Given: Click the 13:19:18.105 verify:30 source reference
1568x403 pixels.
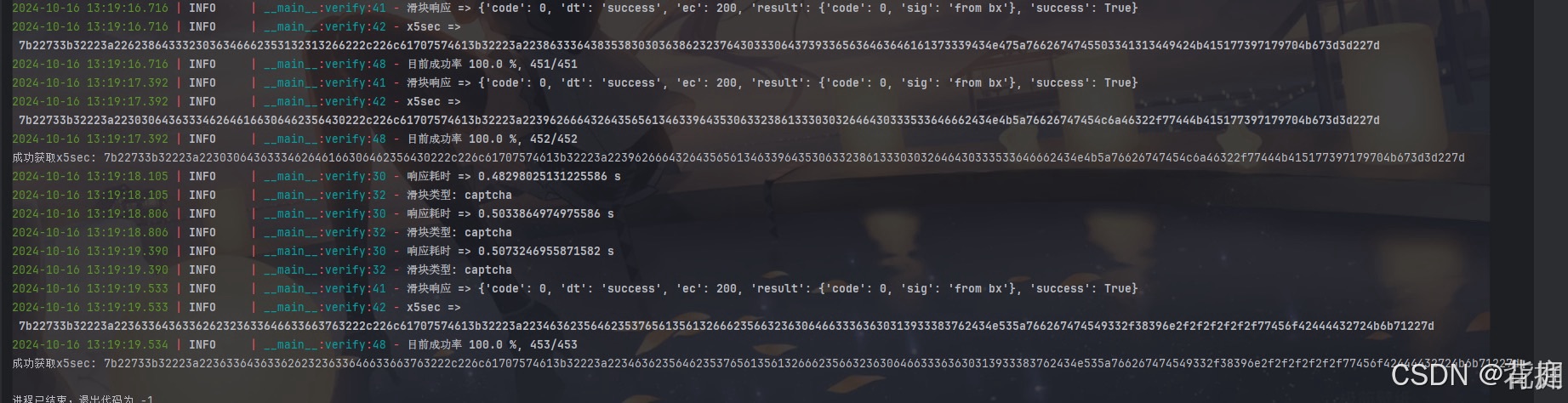Looking at the screenshot, I should (x=324, y=176).
